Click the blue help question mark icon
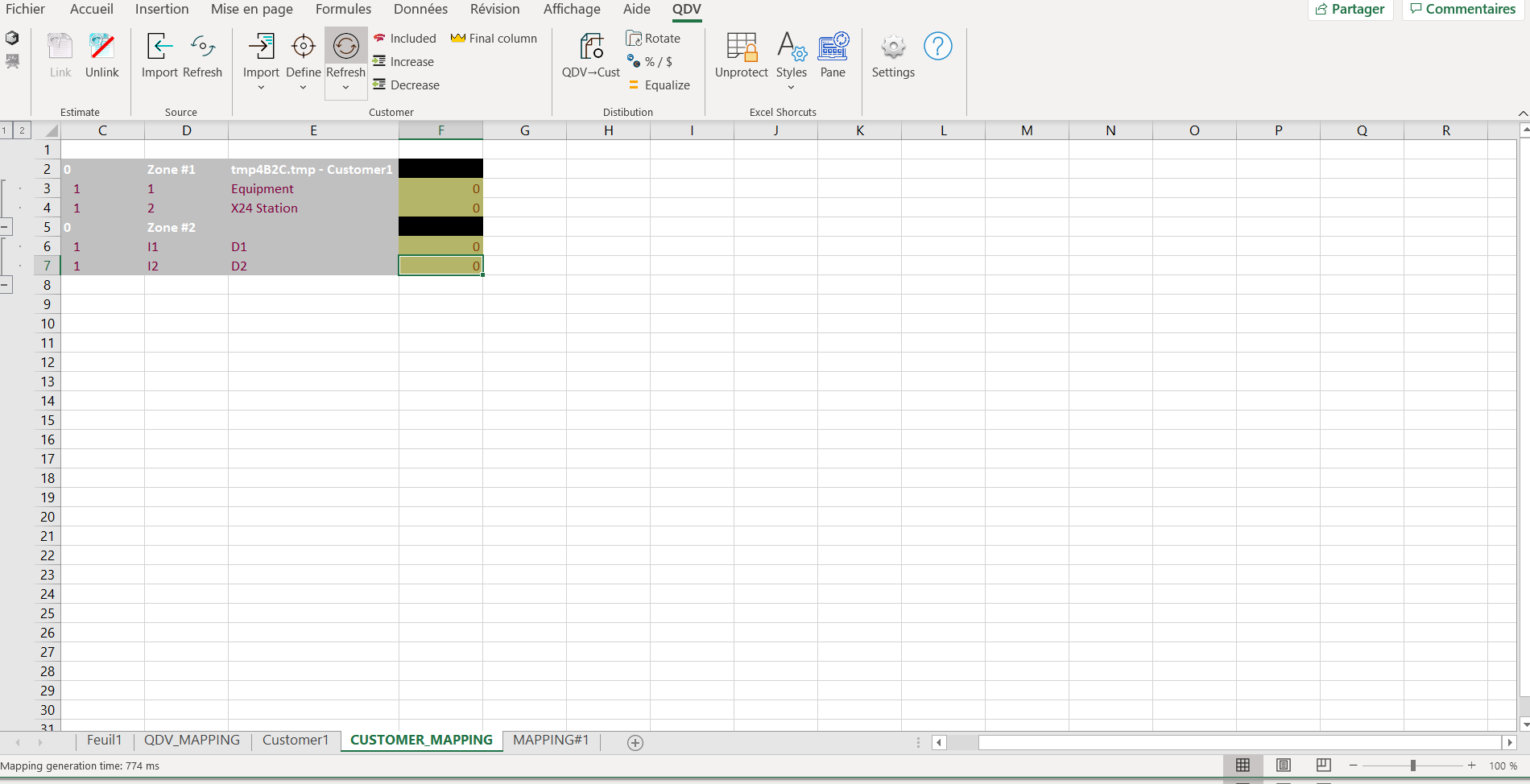Viewport: 1530px width, 784px height. (x=937, y=46)
